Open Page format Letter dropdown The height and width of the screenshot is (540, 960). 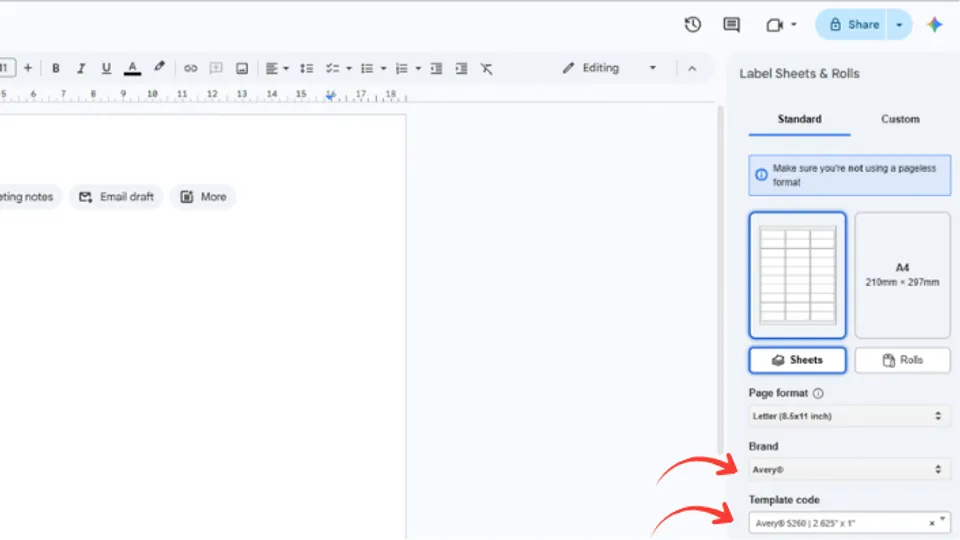point(849,416)
